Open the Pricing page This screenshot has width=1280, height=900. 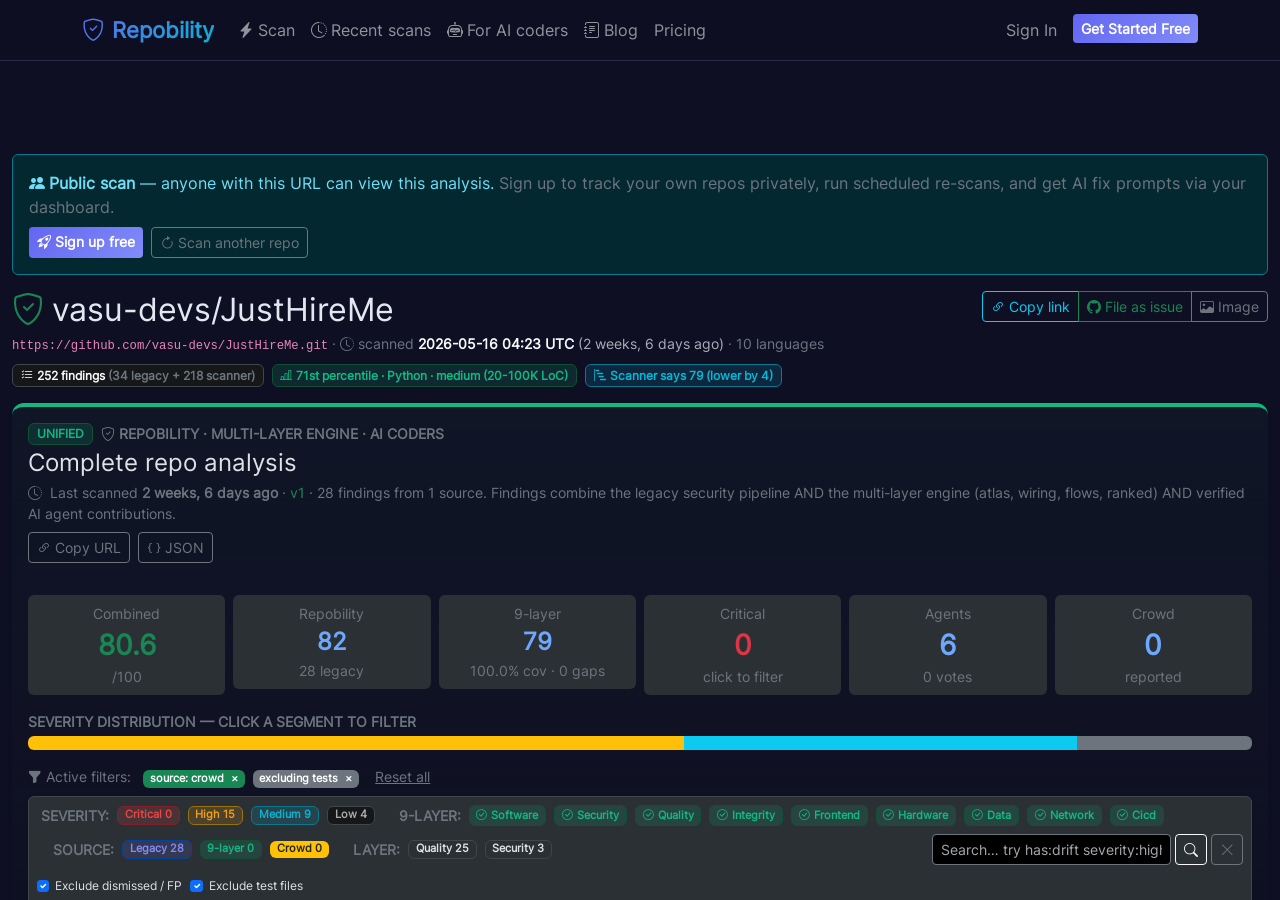pos(680,30)
